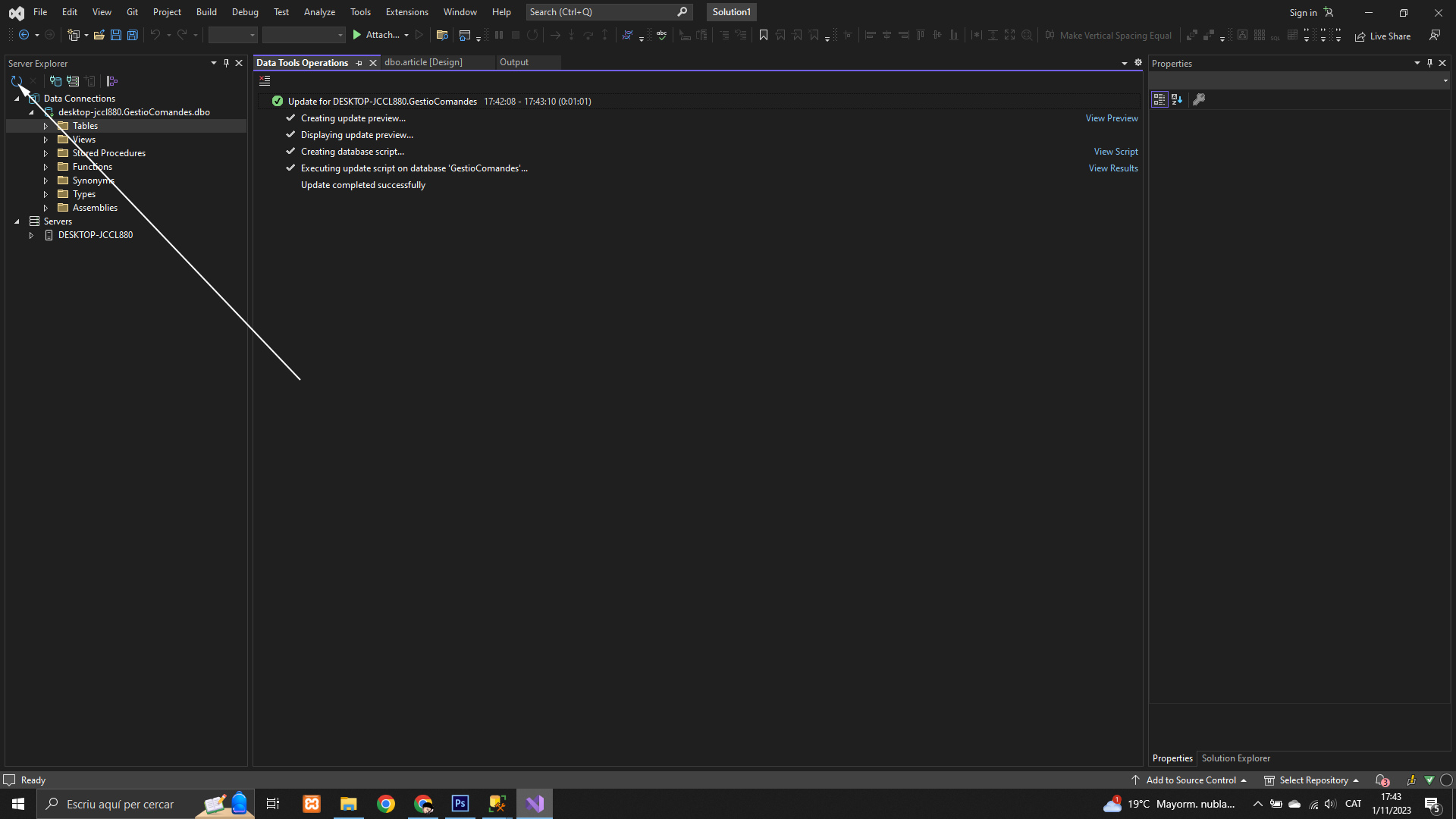The image size is (1456, 819).
Task: Refresh the Server Explorer tree
Action: (16, 81)
